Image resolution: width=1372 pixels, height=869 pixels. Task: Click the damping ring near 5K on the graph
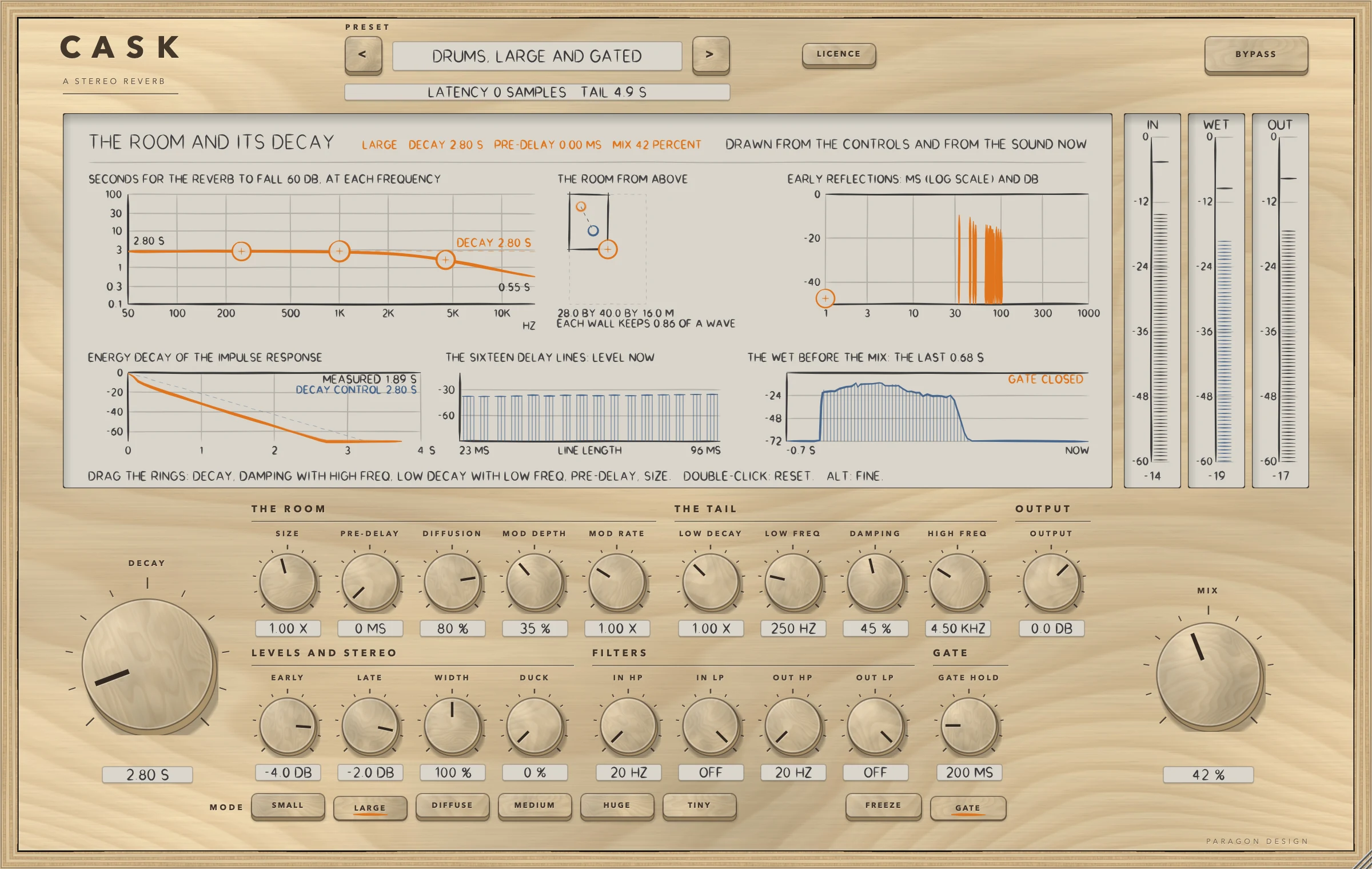click(x=445, y=260)
